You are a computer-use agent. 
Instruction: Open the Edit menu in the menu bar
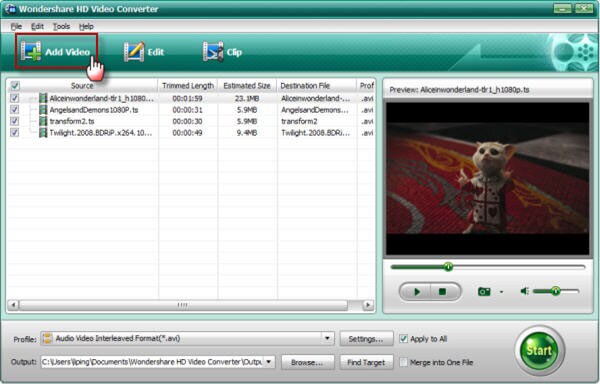(37, 26)
